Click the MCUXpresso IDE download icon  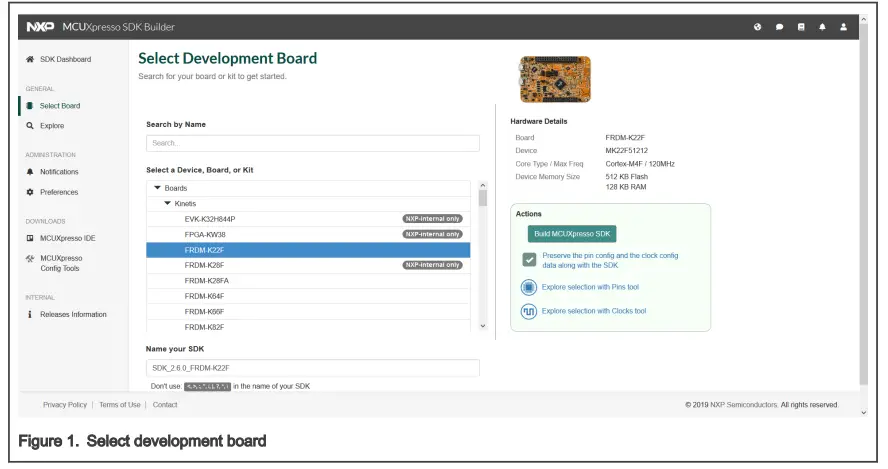30,238
